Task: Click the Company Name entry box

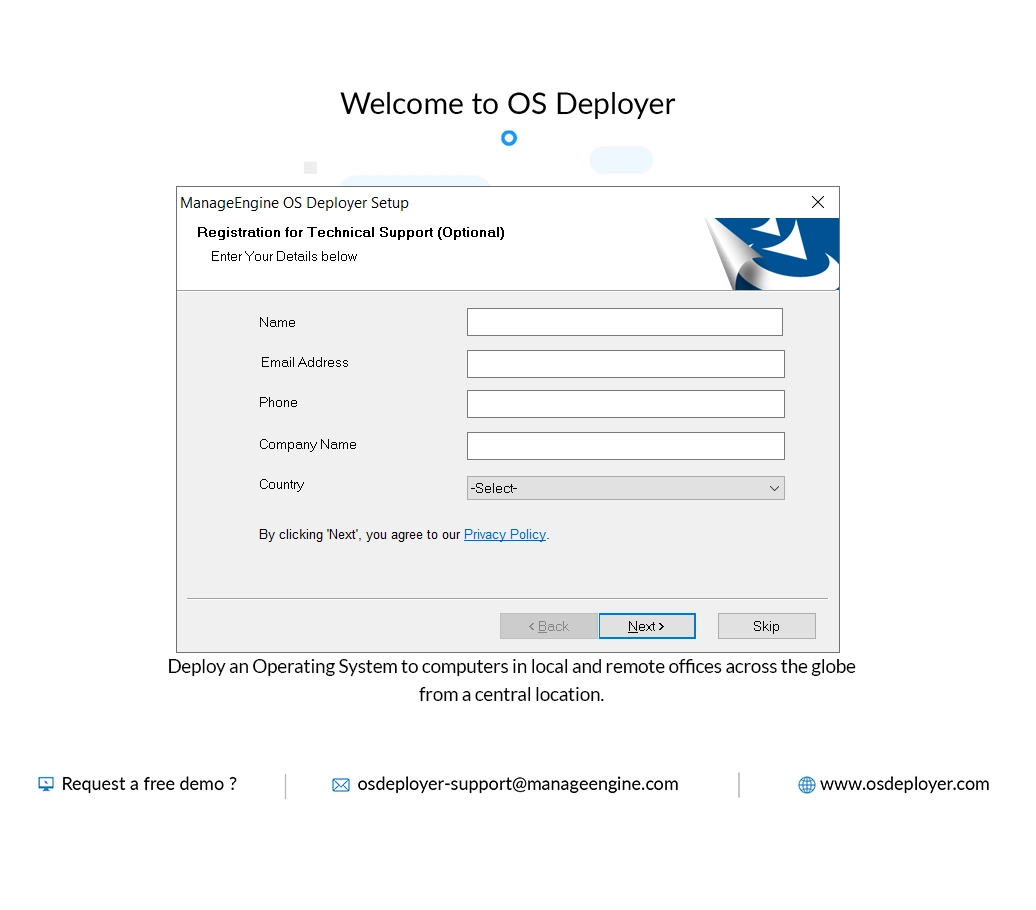Action: pos(625,445)
